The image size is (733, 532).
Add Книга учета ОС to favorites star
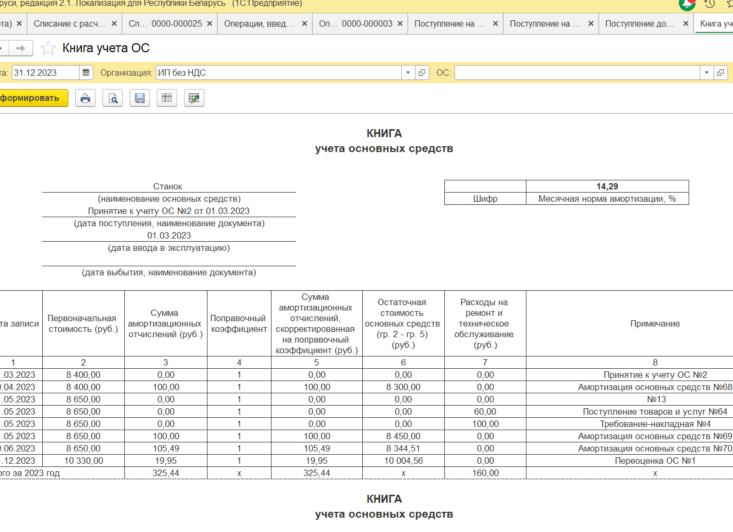pos(48,48)
